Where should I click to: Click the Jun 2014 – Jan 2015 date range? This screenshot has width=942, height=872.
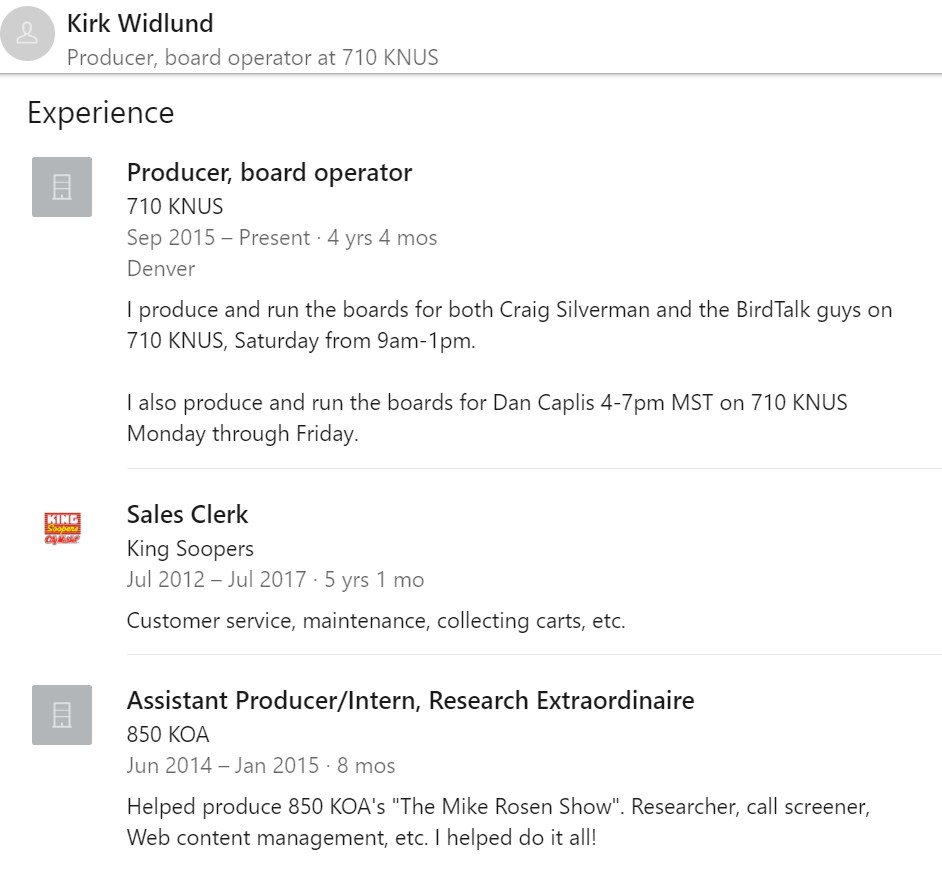223,766
